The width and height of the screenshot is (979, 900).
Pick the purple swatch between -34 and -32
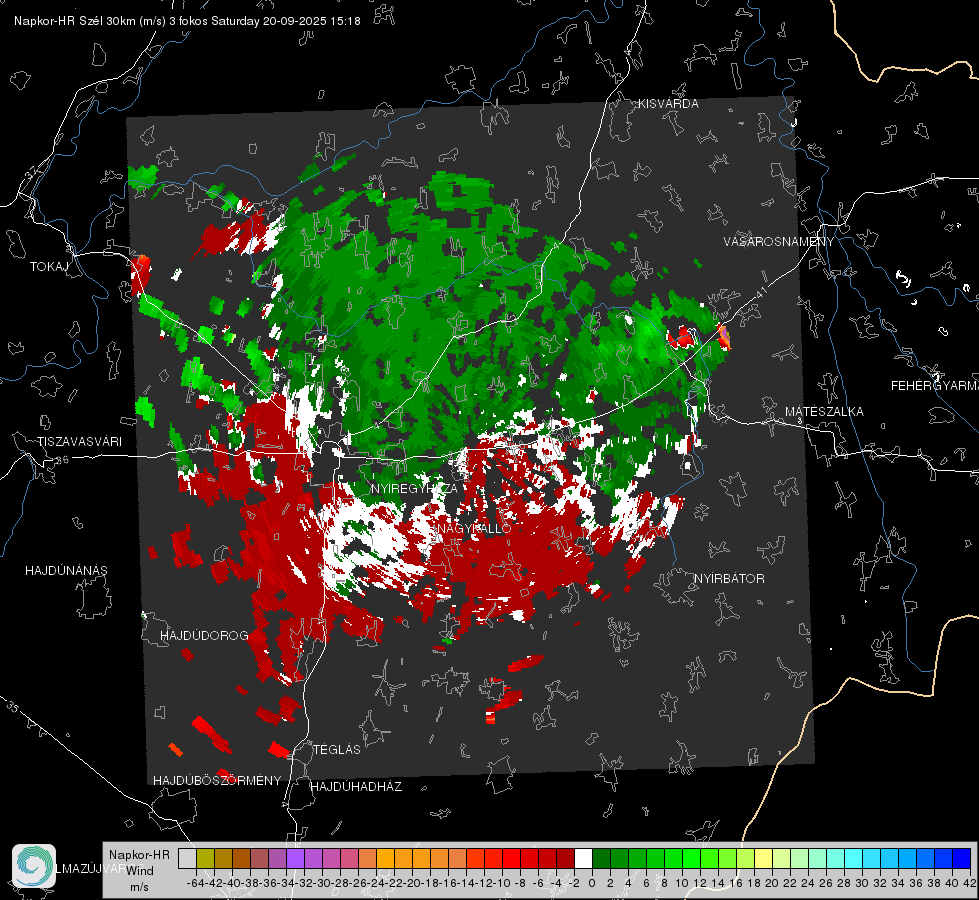(295, 858)
